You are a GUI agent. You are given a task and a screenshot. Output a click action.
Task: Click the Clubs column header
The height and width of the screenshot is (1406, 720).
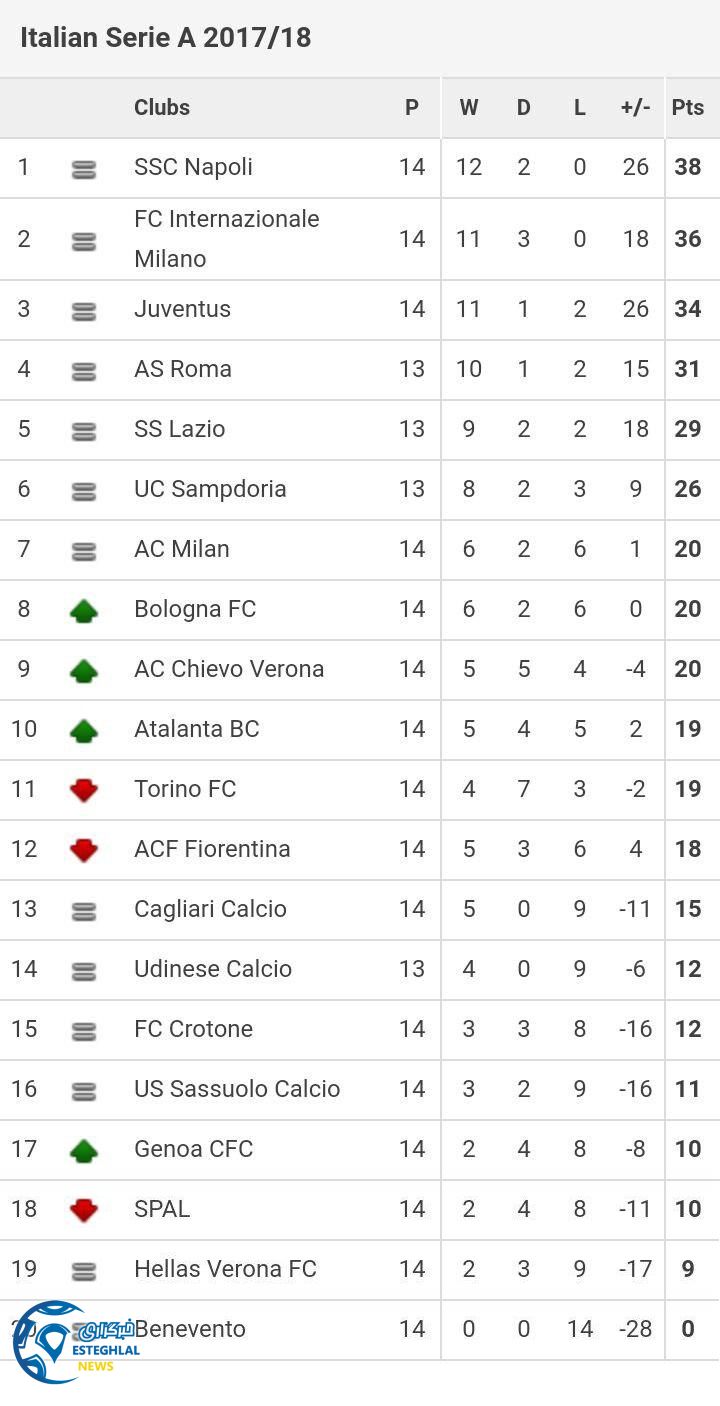(162, 108)
